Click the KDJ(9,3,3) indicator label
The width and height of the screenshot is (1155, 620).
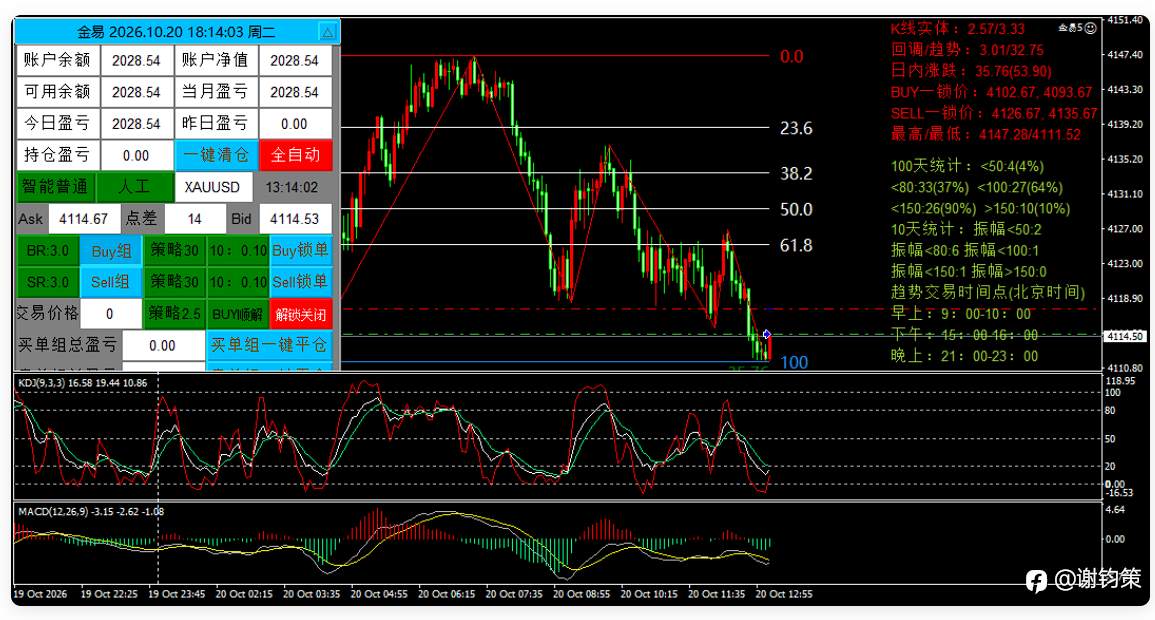pos(82,383)
